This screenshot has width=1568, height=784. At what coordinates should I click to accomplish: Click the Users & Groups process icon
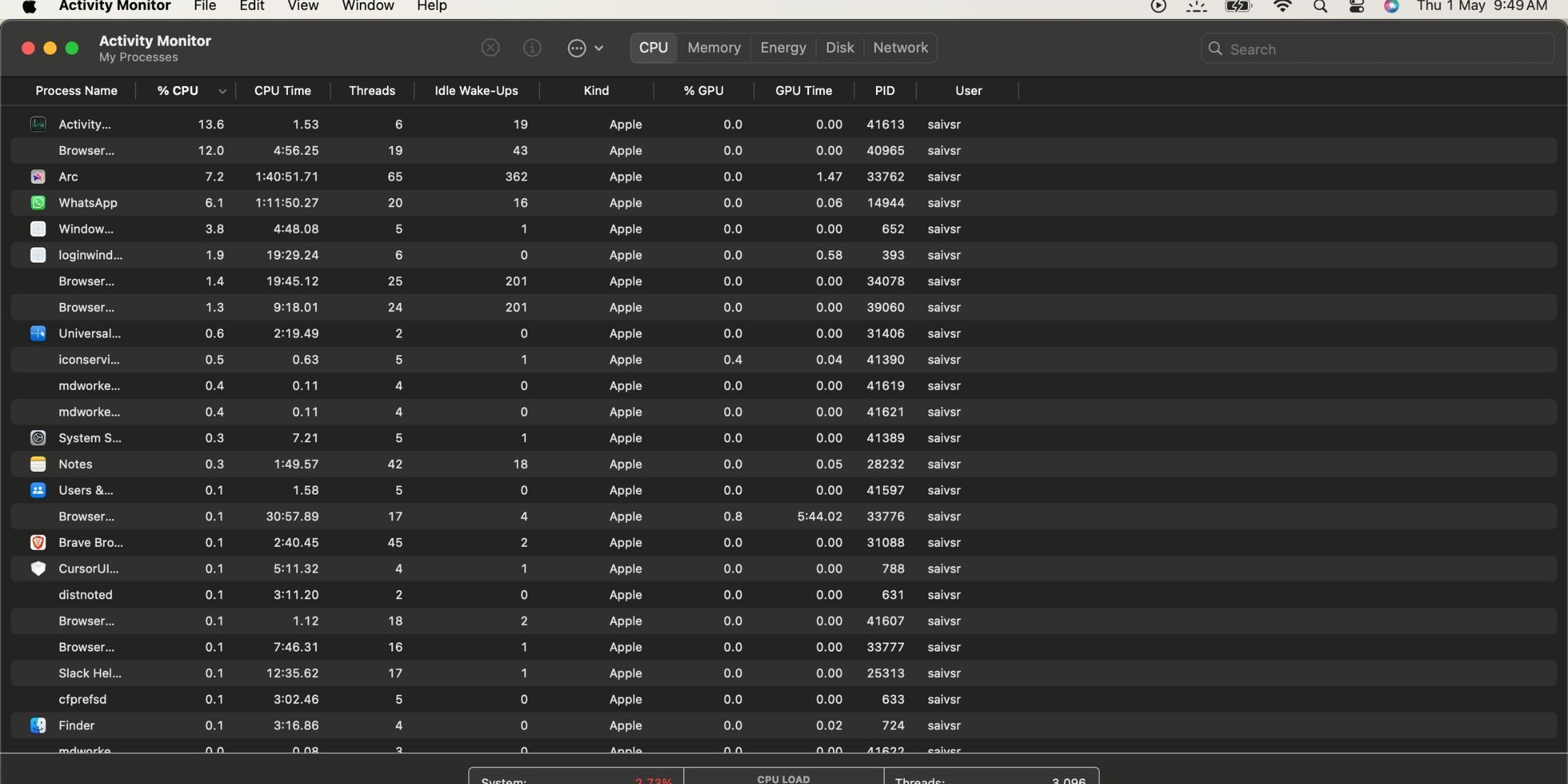[x=38, y=490]
